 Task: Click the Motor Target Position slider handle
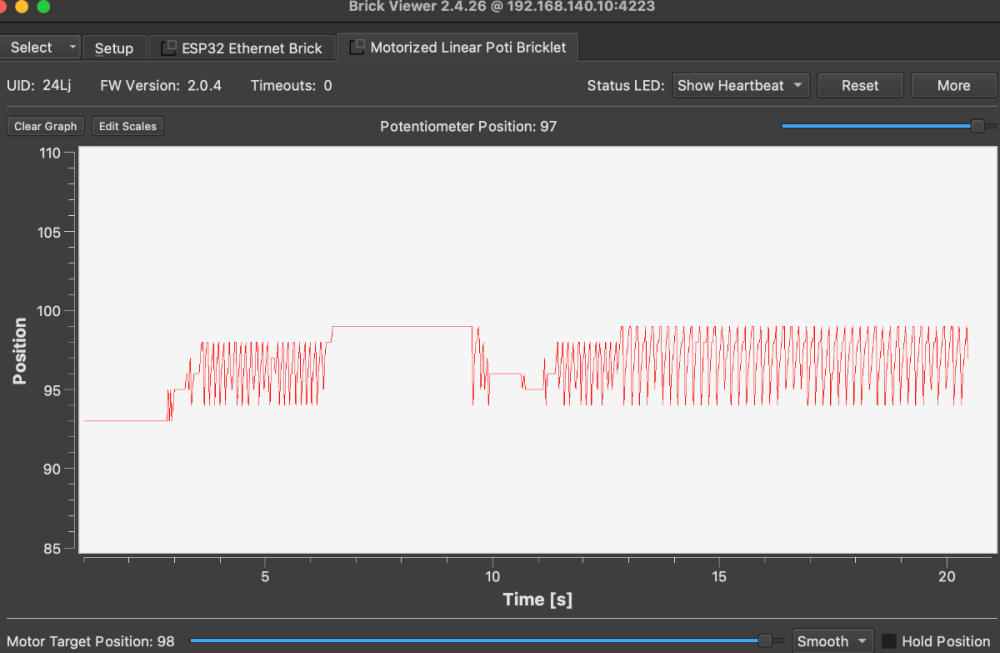[765, 640]
